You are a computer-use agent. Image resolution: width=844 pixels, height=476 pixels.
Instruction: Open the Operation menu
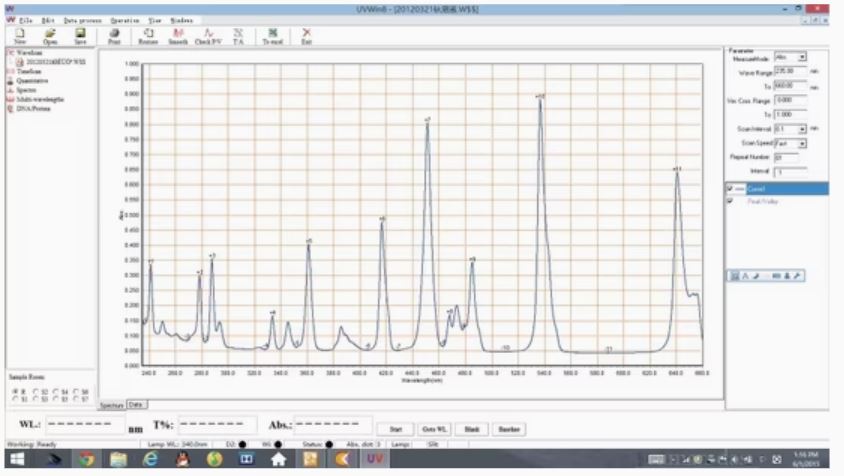tap(125, 20)
